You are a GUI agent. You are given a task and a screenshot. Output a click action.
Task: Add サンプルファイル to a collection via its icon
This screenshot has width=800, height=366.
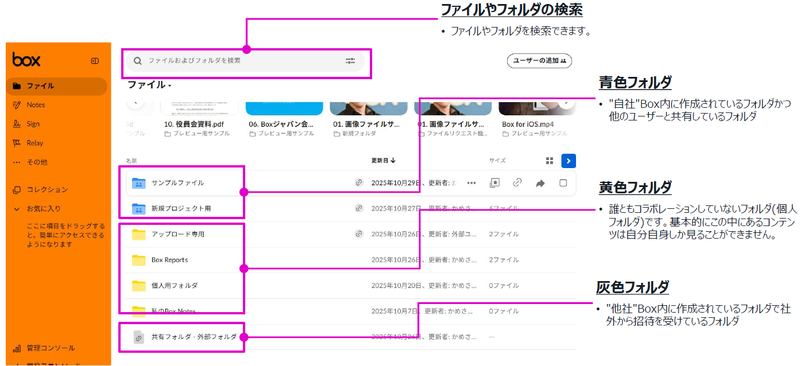(493, 183)
